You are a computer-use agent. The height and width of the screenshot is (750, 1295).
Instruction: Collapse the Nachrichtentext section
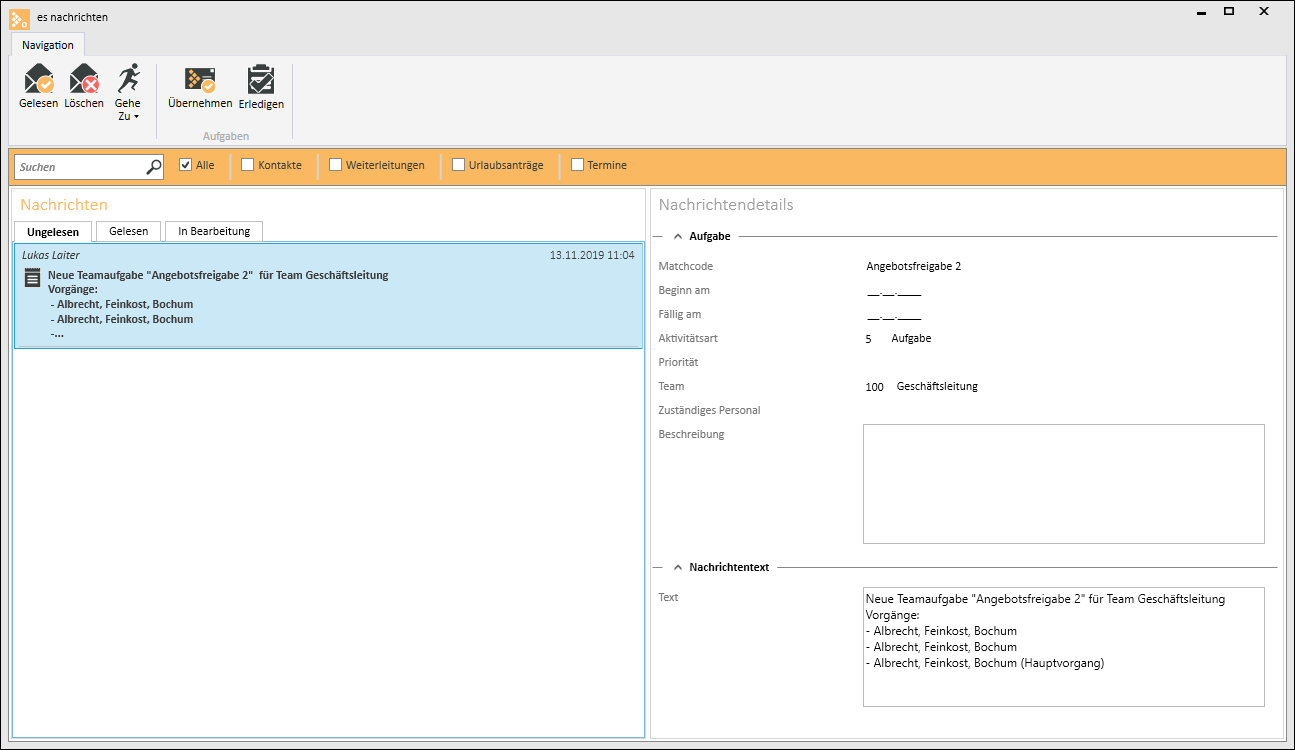678,567
